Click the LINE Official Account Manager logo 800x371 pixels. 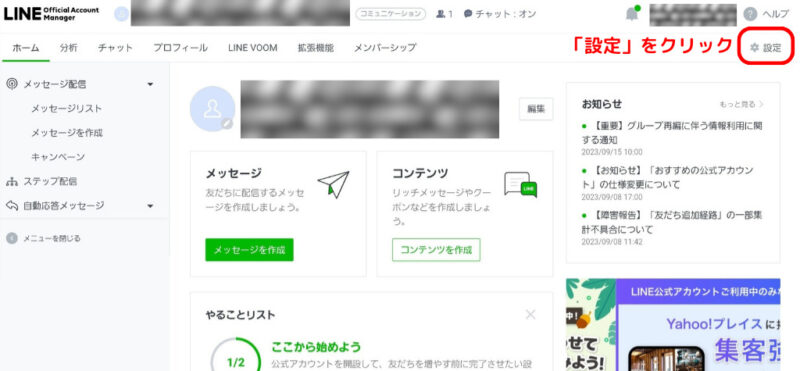coord(52,14)
